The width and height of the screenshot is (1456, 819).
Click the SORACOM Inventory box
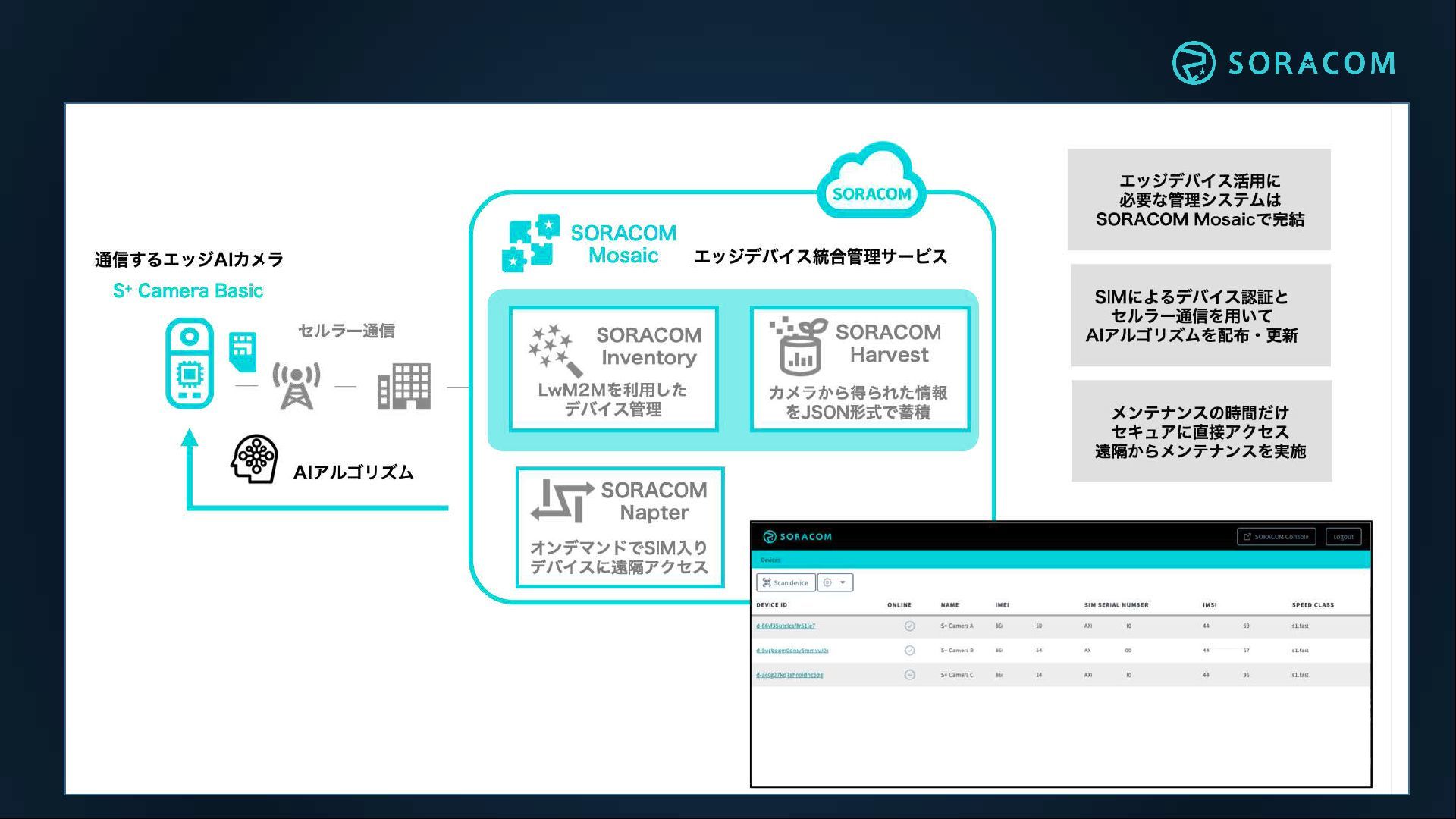pyautogui.click(x=613, y=369)
